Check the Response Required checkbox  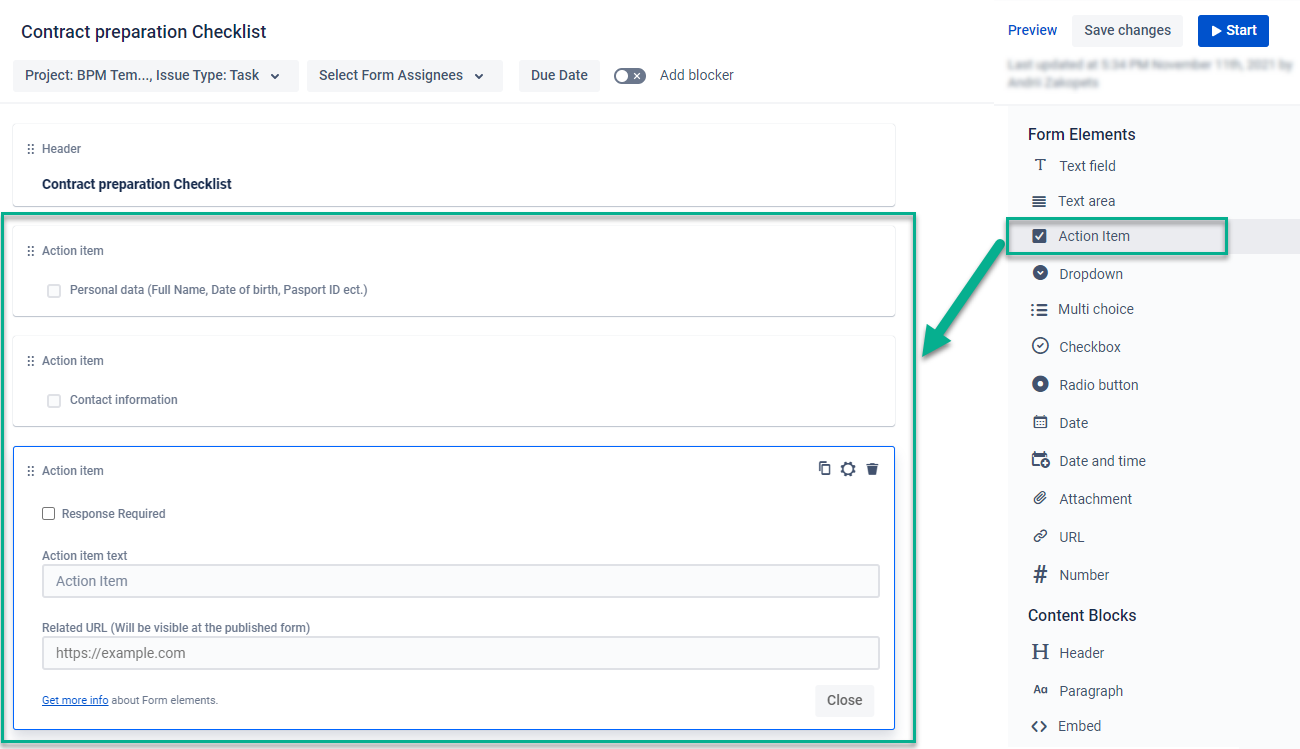(48, 513)
